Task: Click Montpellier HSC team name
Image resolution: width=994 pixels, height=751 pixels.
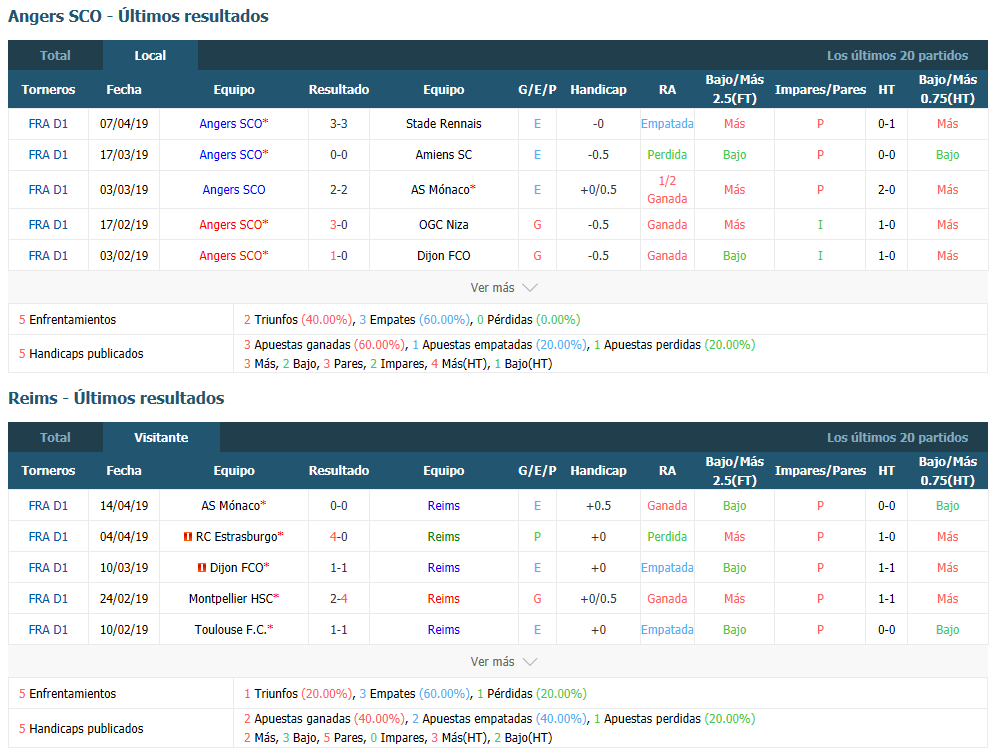Action: click(231, 599)
